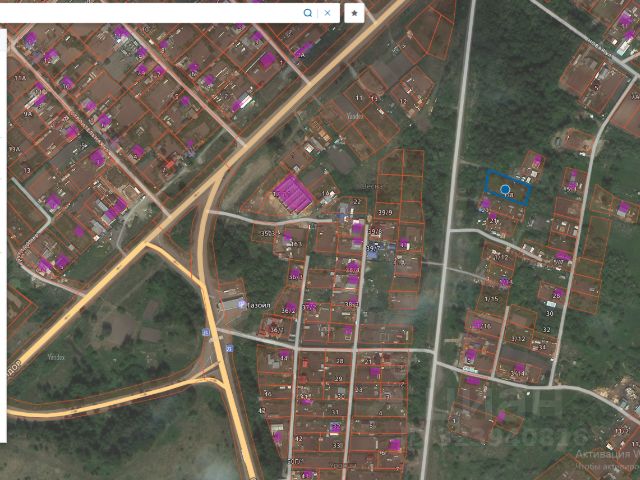640x480 pixels.
Task: Click the Тазоил place label
Action: (259, 305)
